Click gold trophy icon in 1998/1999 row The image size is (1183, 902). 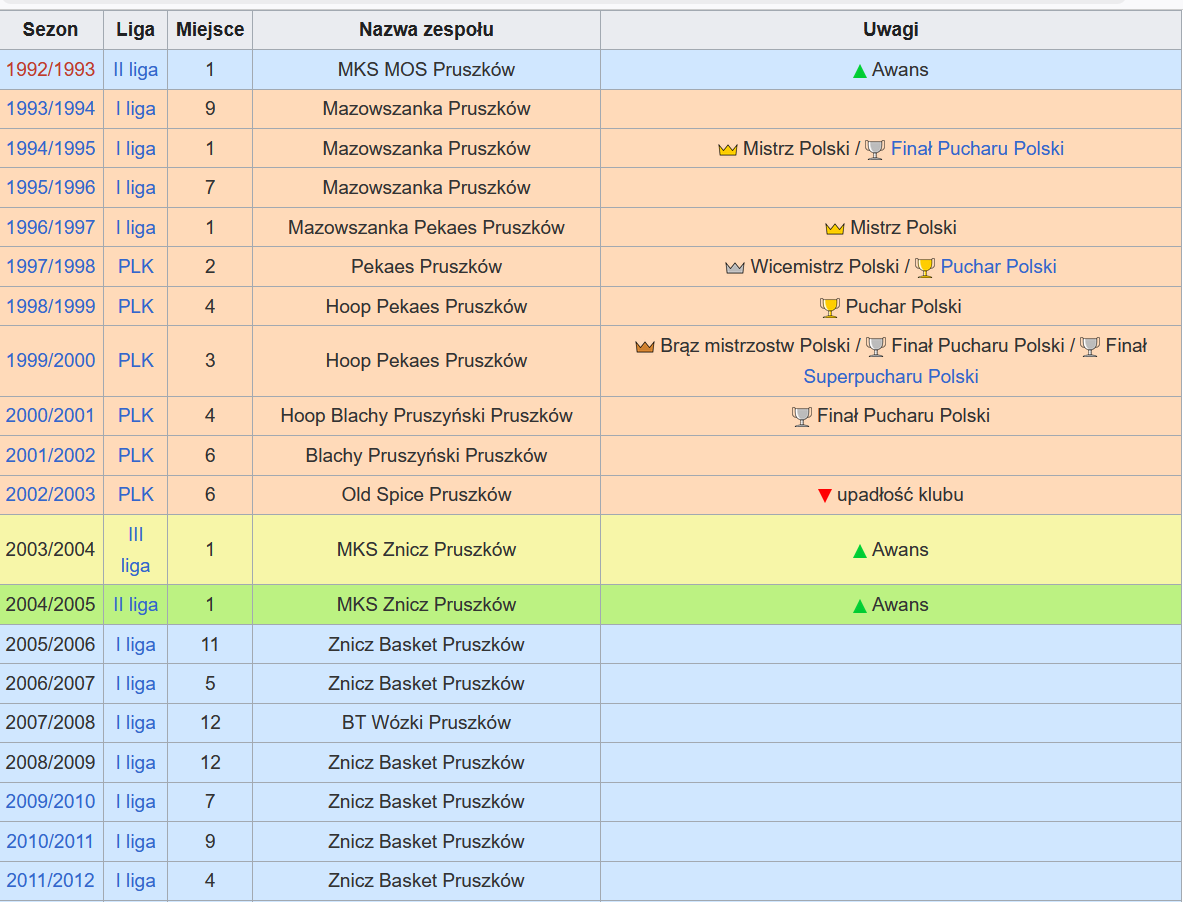coord(829,307)
